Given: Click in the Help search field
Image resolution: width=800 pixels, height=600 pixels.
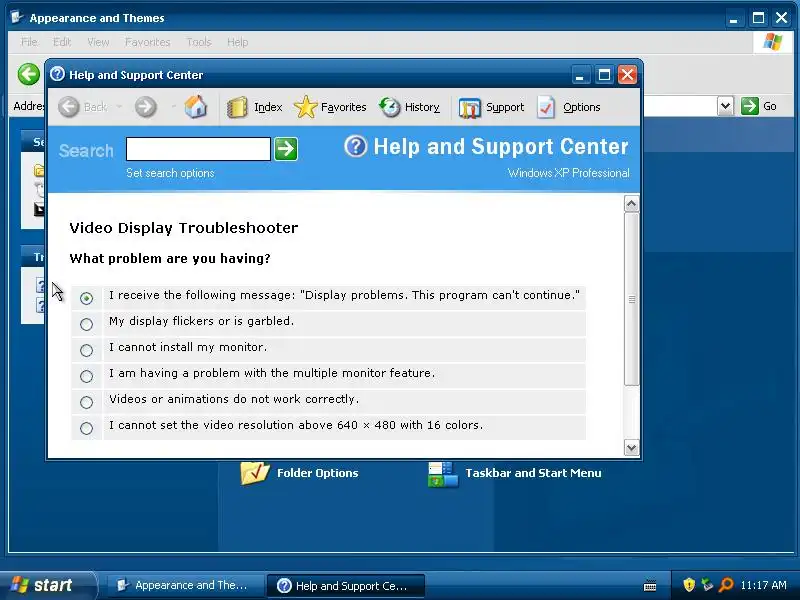Looking at the screenshot, I should [198, 148].
